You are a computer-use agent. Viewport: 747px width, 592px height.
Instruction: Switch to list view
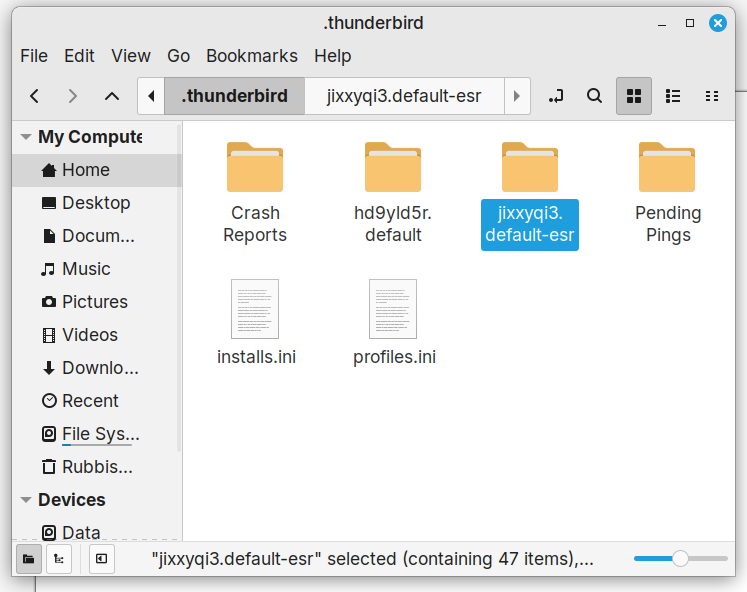[x=673, y=96]
